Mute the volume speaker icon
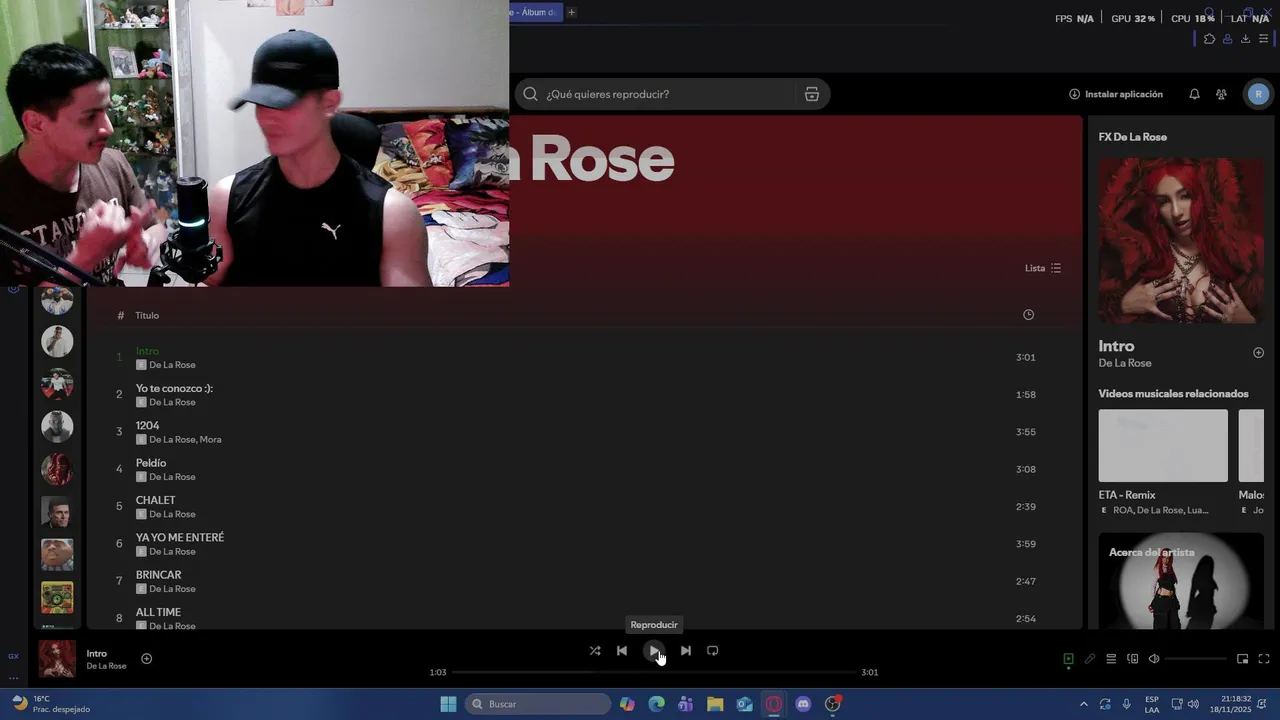The height and width of the screenshot is (720, 1280). coord(1154,659)
